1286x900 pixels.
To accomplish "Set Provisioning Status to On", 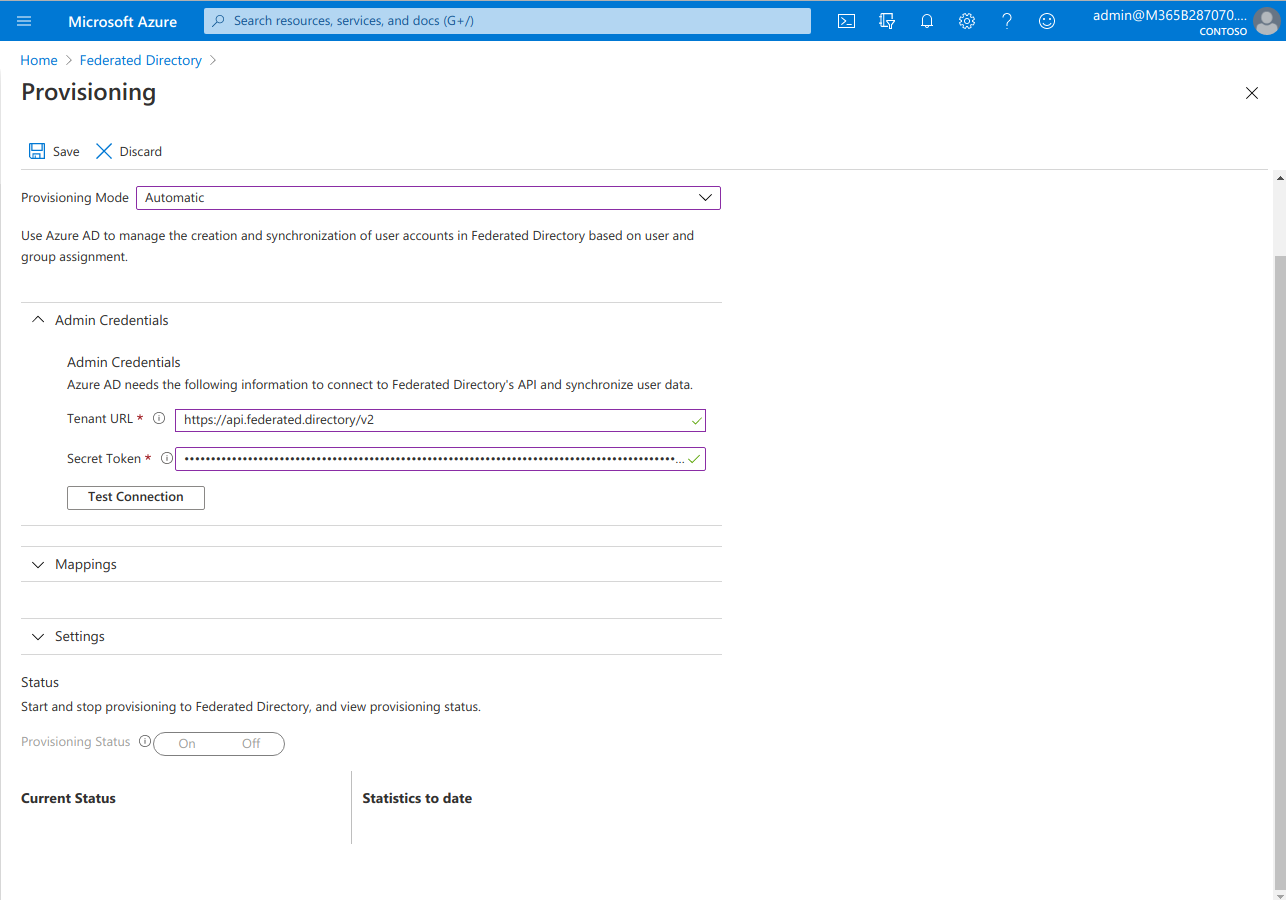I will 186,743.
